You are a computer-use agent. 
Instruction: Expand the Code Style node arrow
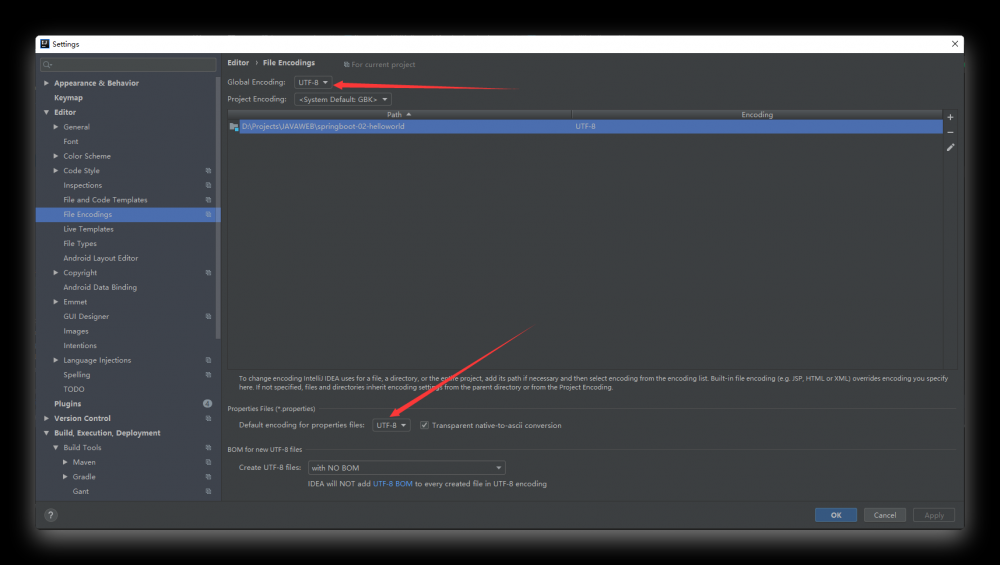pos(55,171)
